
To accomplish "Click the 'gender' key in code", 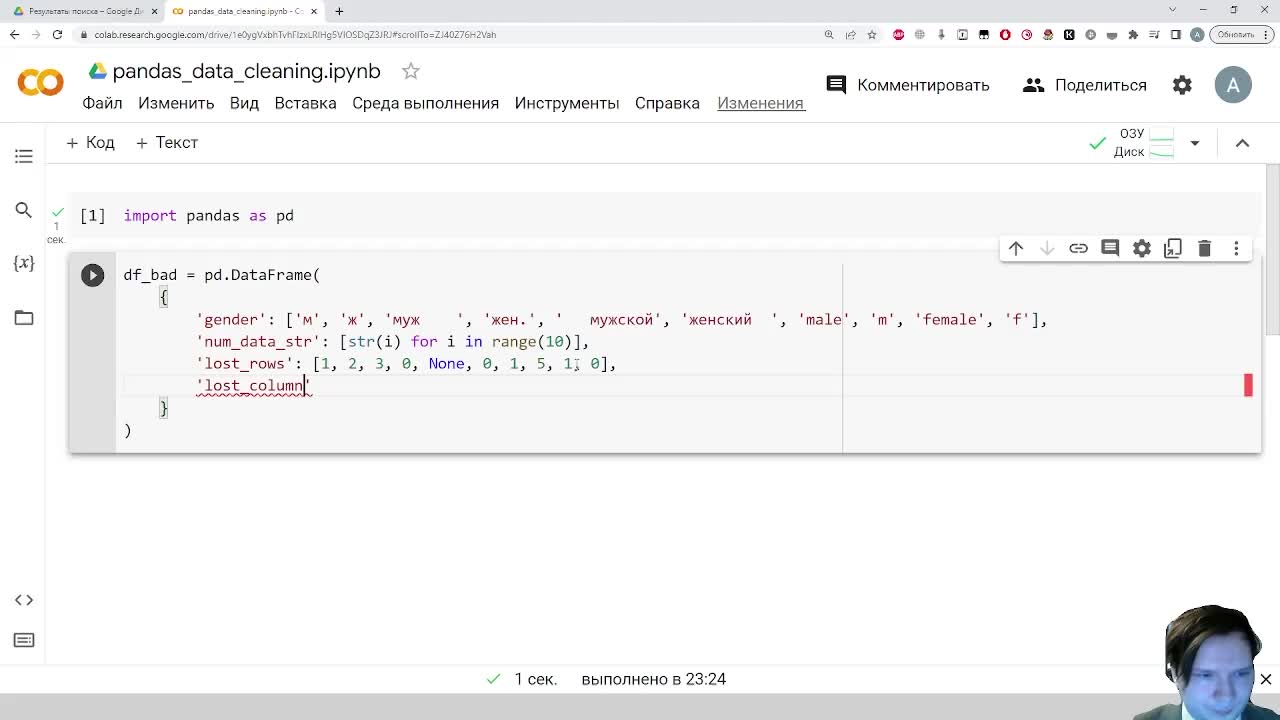I will point(231,320).
